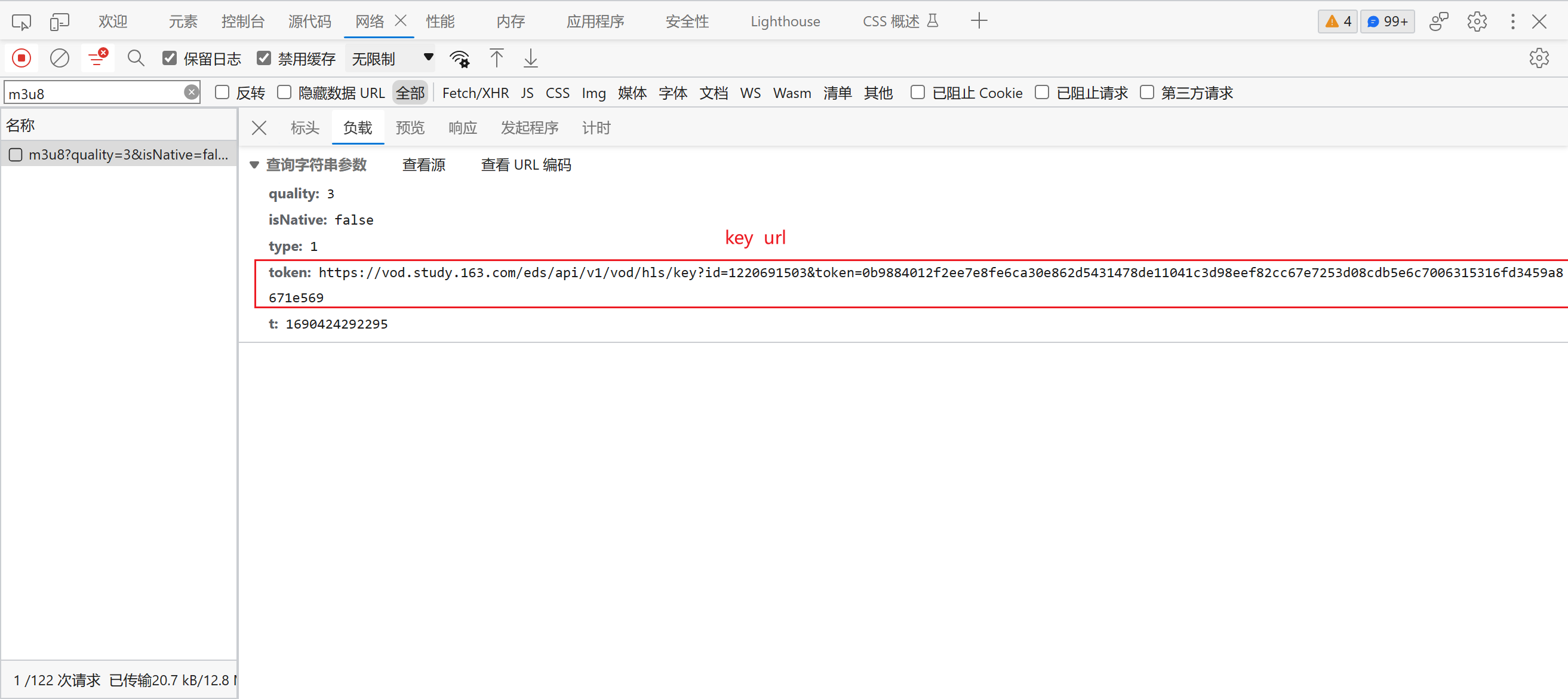Viewport: 1568px width, 699px height.
Task: Export HAR file
Action: 530,58
